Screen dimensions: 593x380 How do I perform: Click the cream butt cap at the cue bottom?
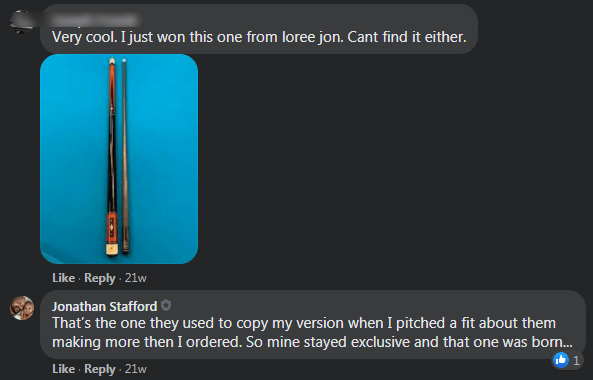112,249
